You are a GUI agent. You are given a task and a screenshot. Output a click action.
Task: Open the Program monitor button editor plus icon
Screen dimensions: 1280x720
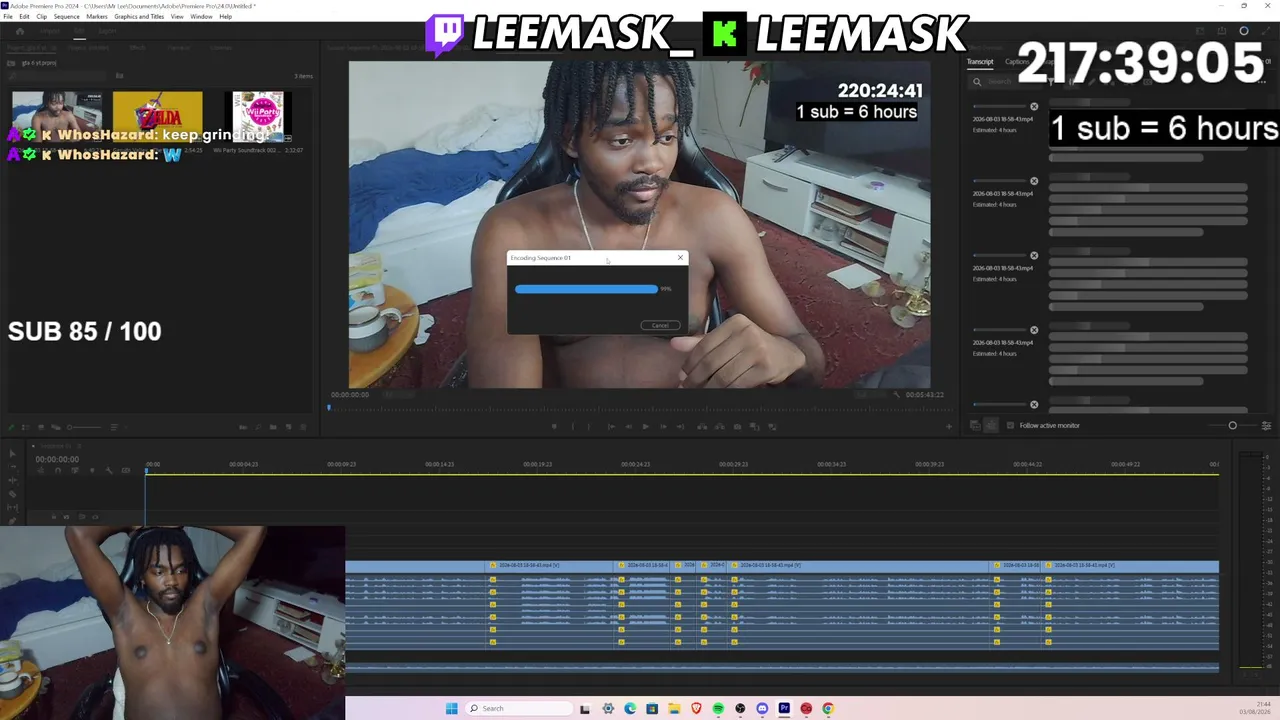click(949, 427)
